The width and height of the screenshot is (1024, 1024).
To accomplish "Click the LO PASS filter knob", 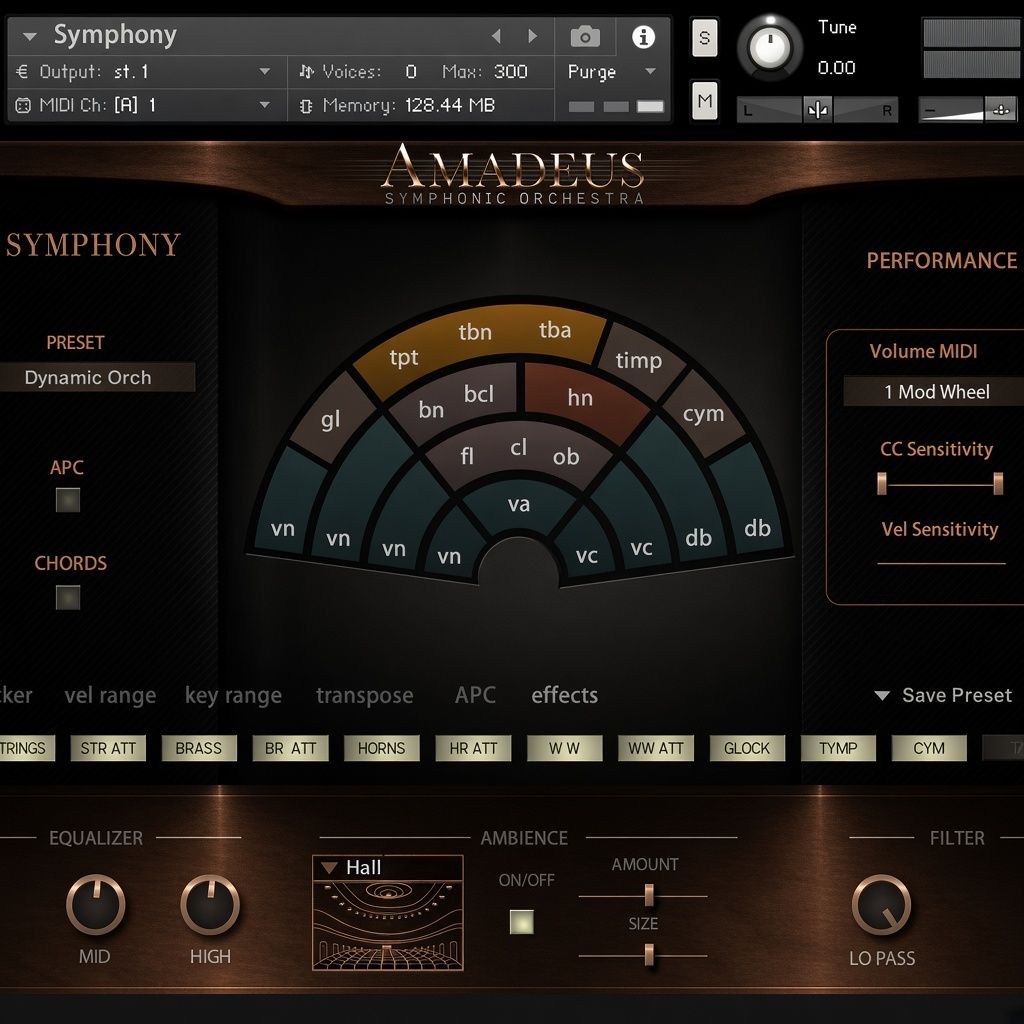I will (x=881, y=904).
